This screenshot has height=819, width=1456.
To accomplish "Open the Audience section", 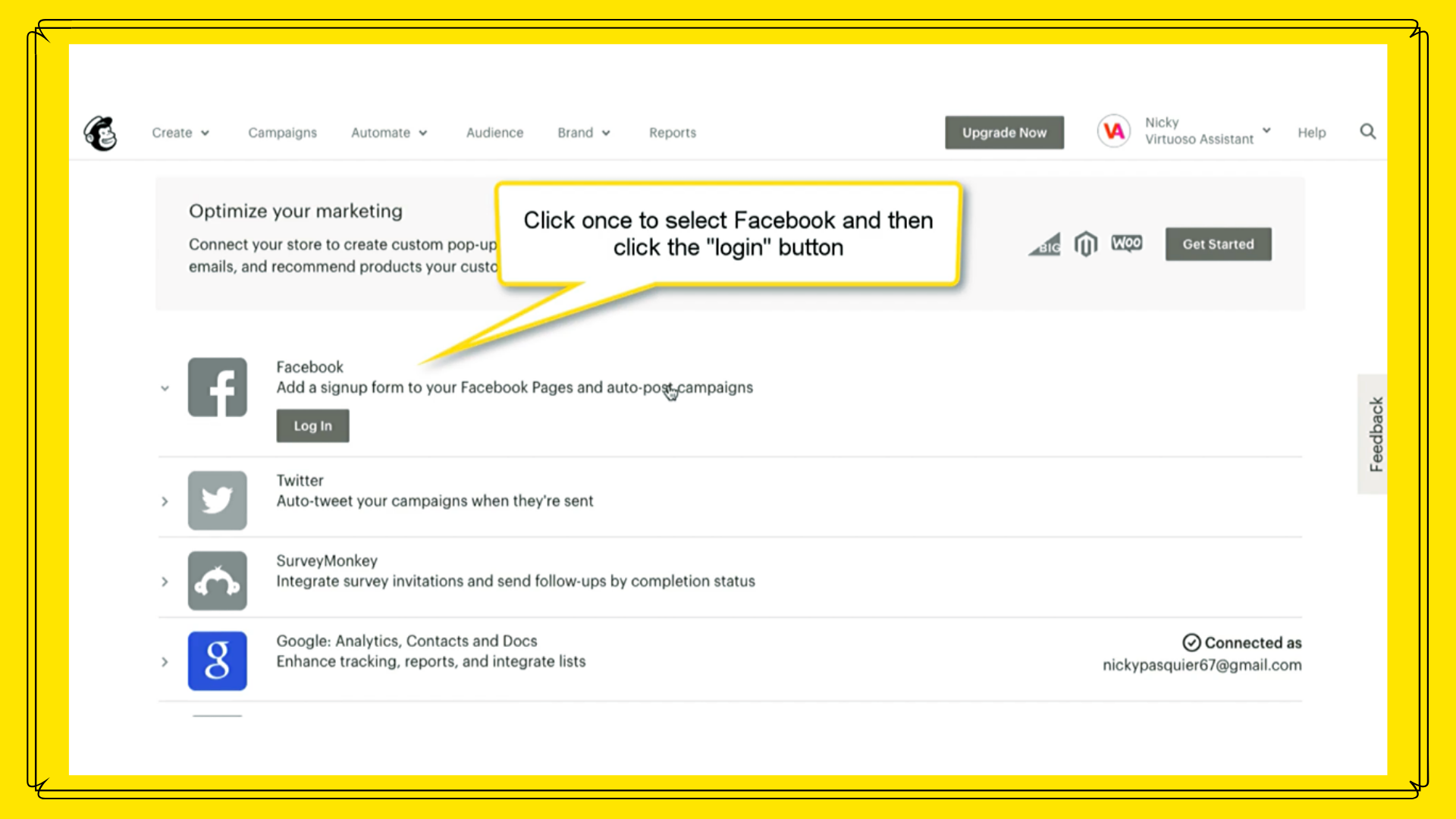I will tap(494, 132).
